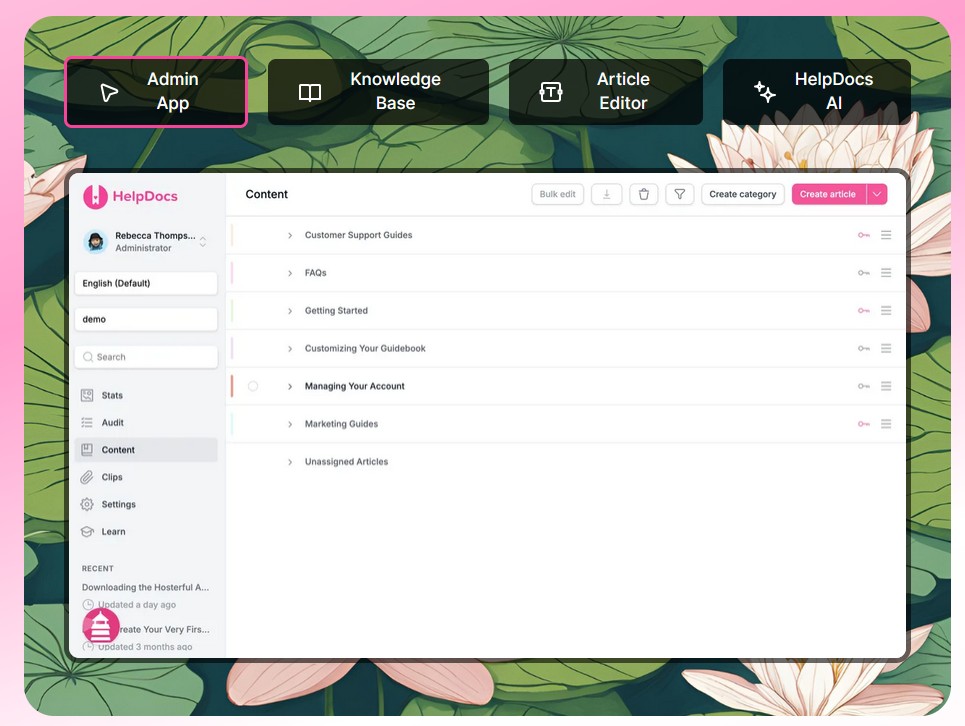The height and width of the screenshot is (726, 965).
Task: Click key icon for Managing Your Account
Action: pos(864,386)
